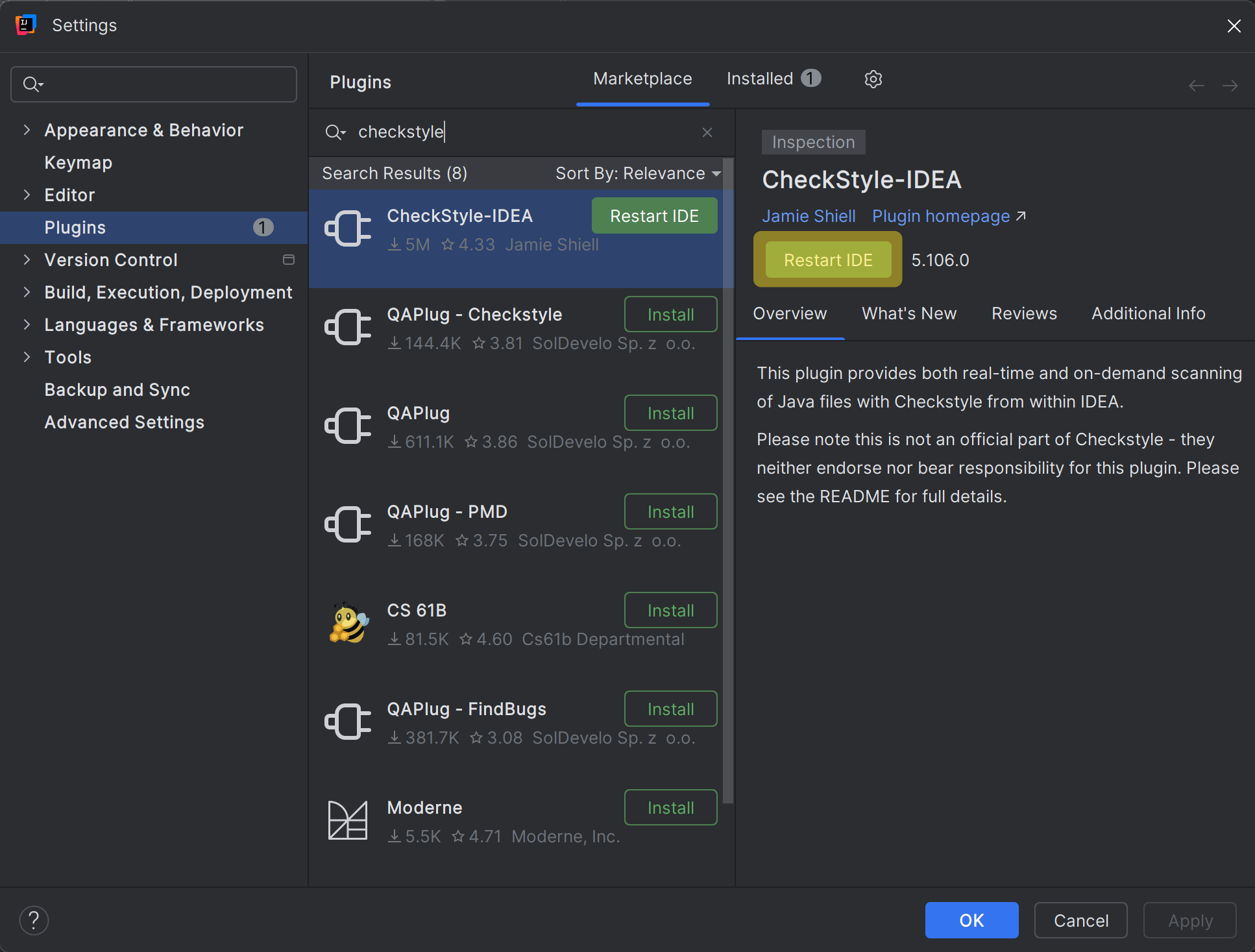Select Plugins in the settings tree
1255x952 pixels.
pos(154,227)
